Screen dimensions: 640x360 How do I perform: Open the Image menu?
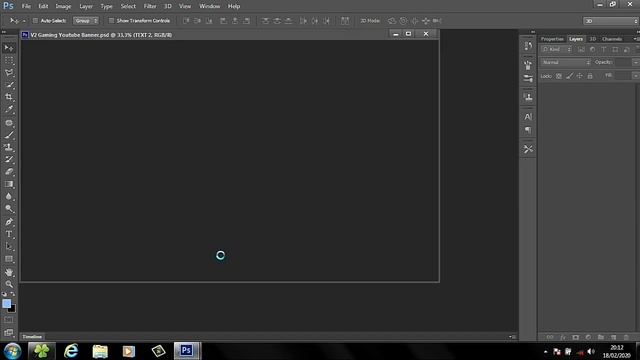[x=63, y=6]
